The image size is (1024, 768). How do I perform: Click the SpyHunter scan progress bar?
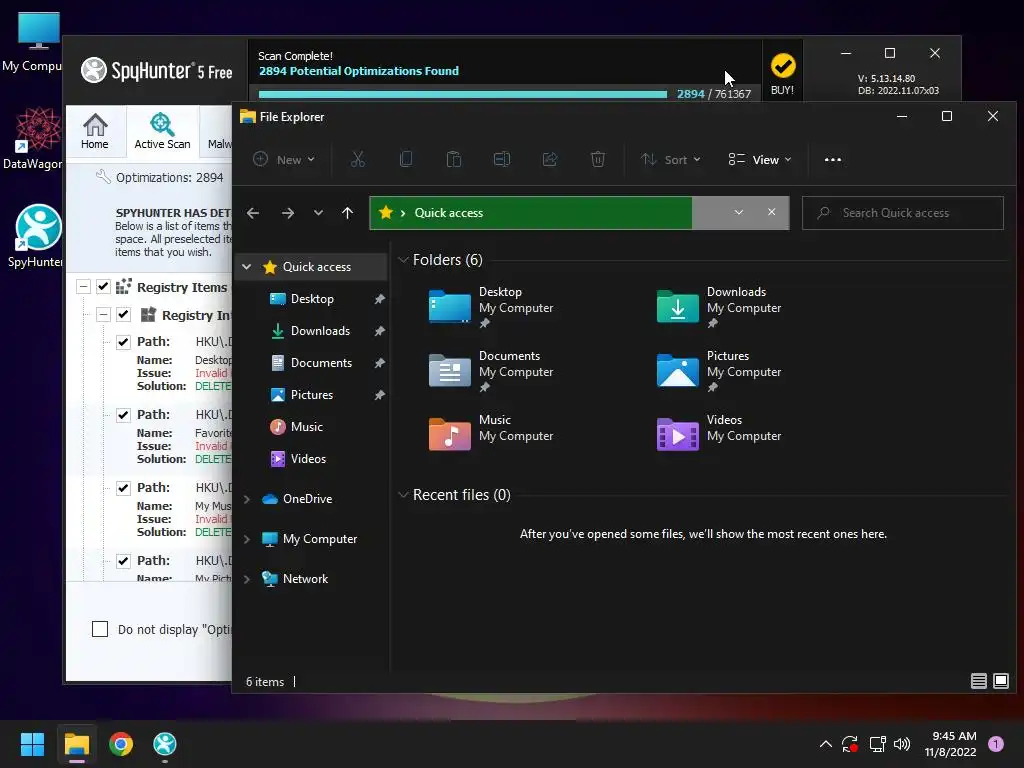point(462,95)
